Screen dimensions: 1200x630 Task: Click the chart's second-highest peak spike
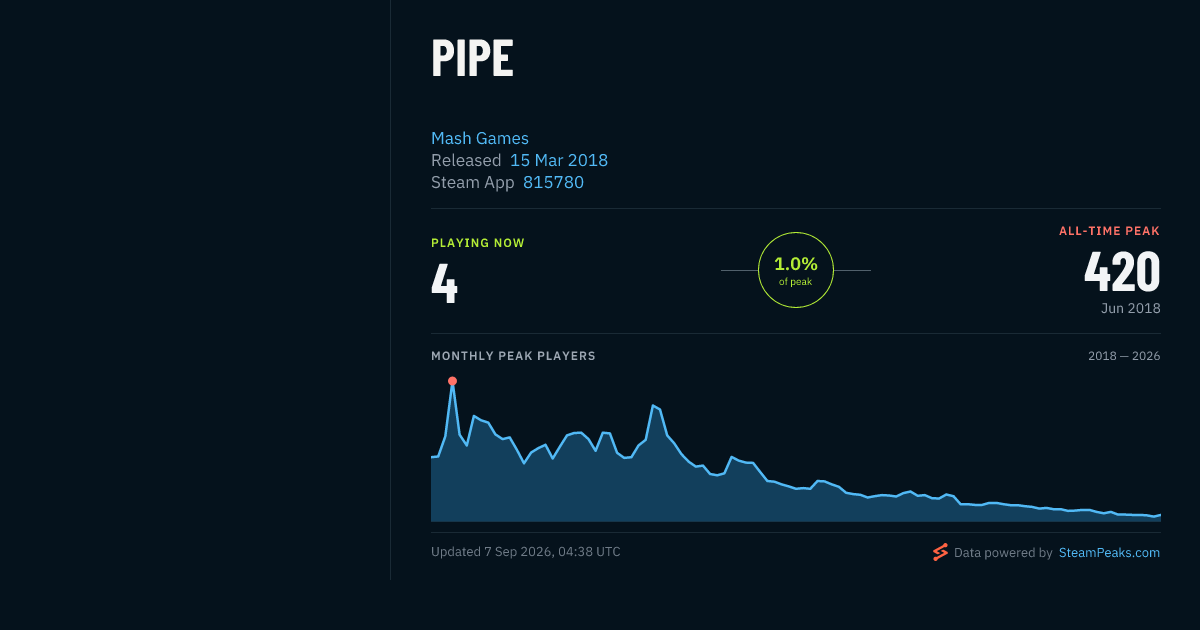[x=653, y=405]
